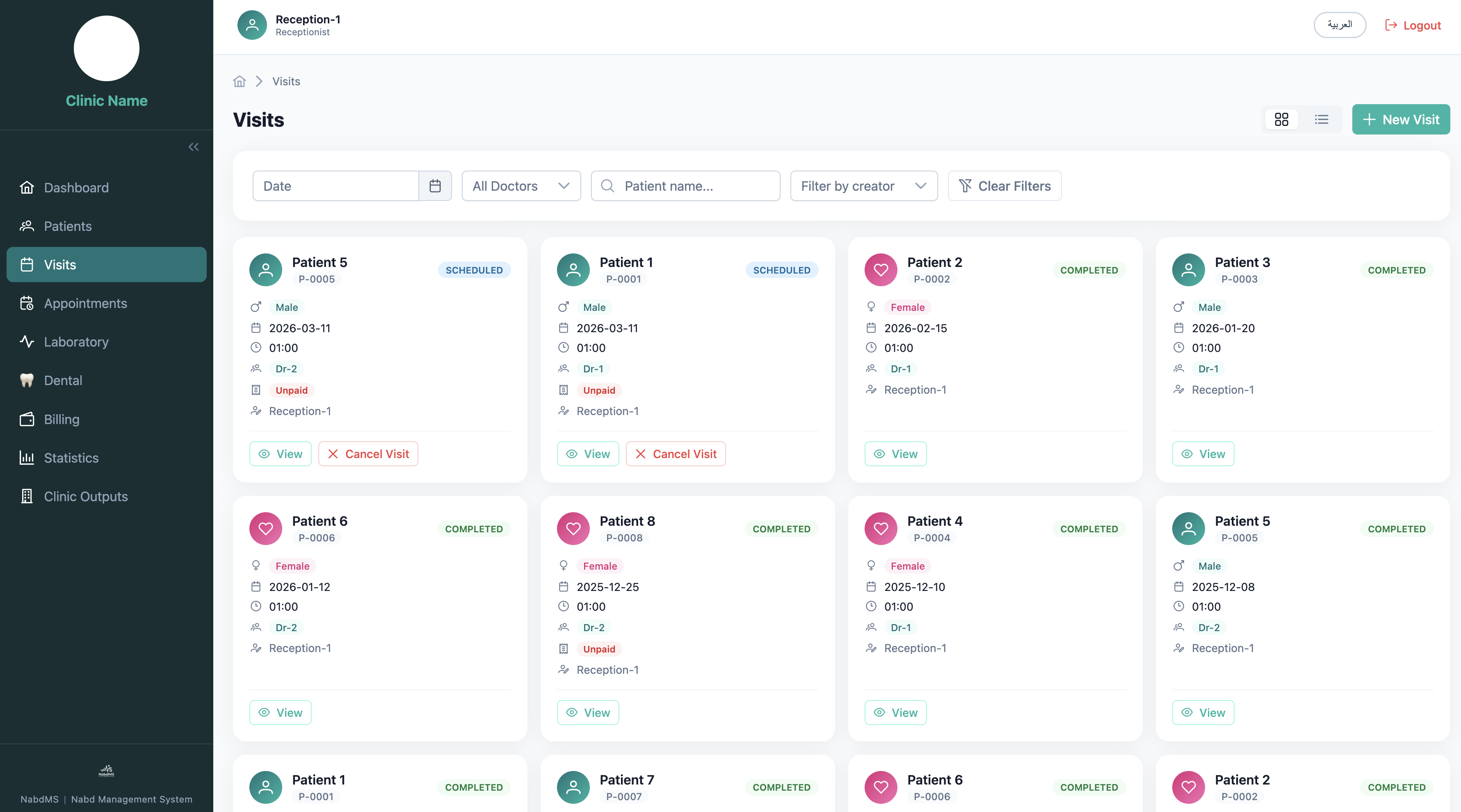Click Patient 8 heart avatar icon

click(x=573, y=529)
